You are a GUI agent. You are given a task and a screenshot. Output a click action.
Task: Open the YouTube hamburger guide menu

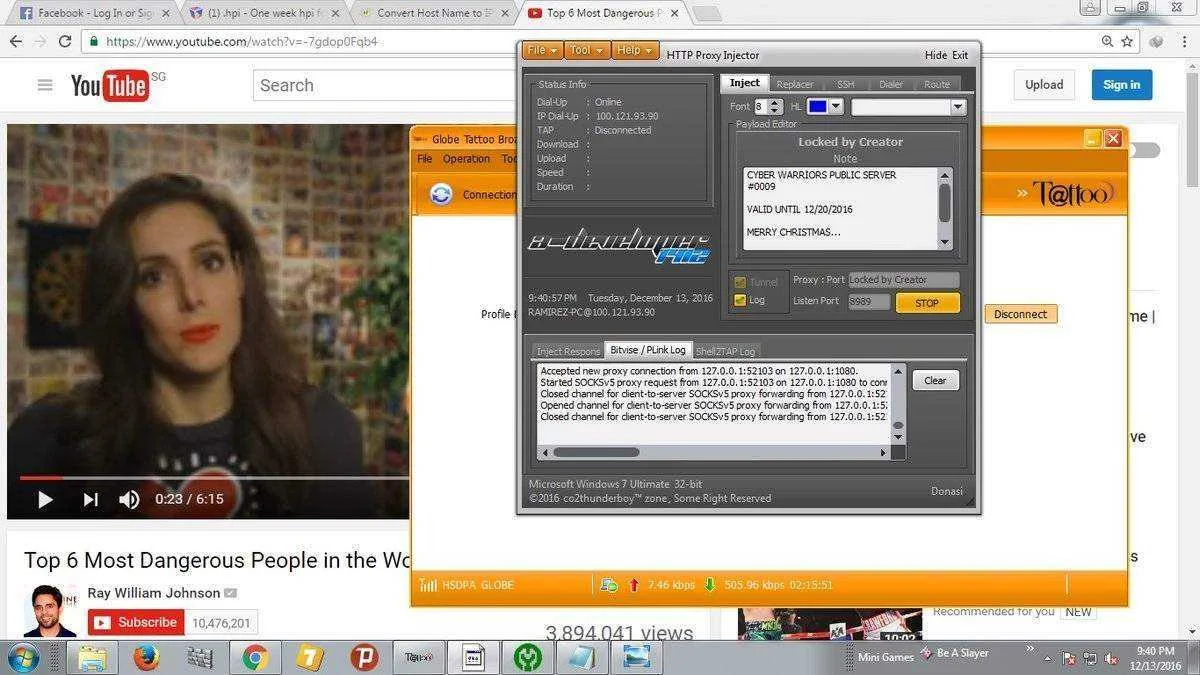coord(45,85)
